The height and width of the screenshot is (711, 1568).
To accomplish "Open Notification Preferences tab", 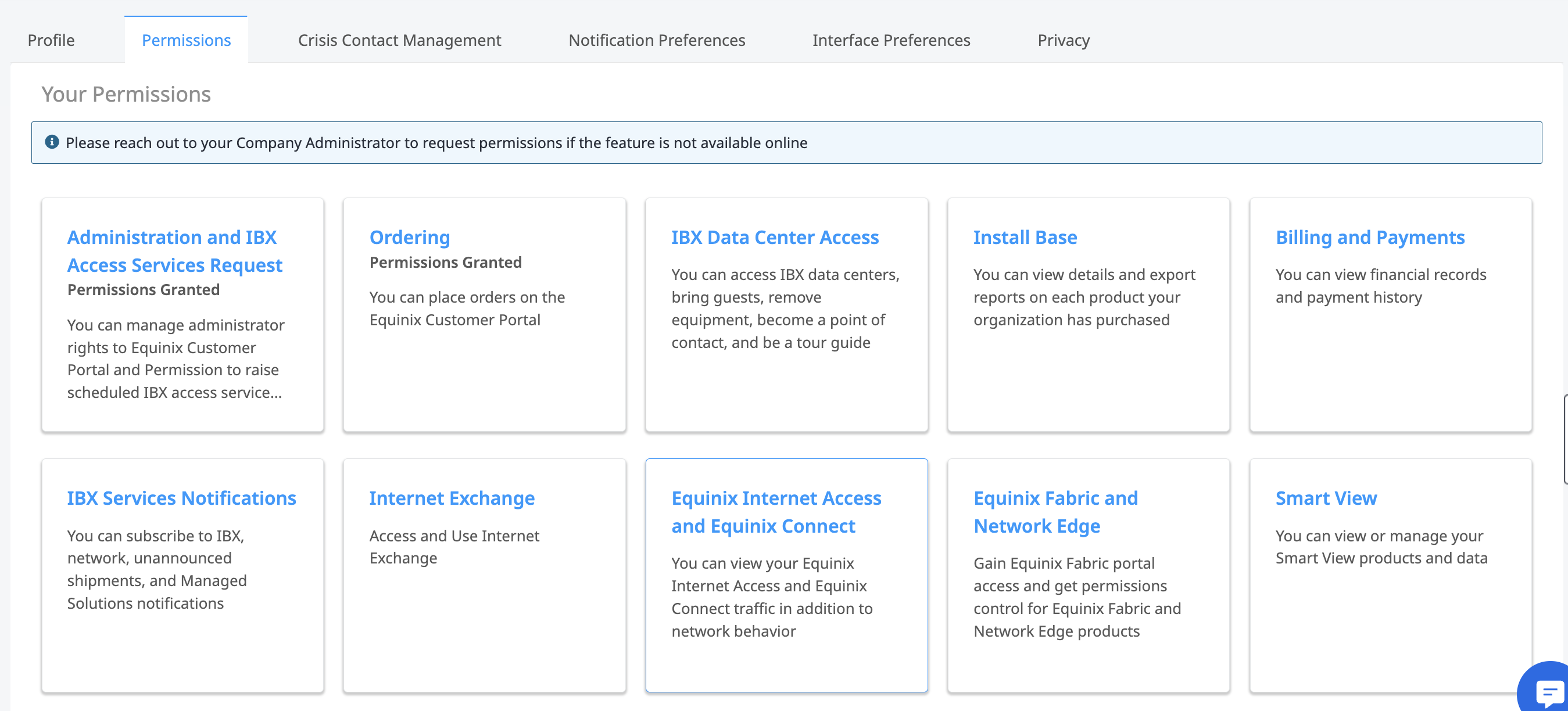I will click(x=657, y=40).
